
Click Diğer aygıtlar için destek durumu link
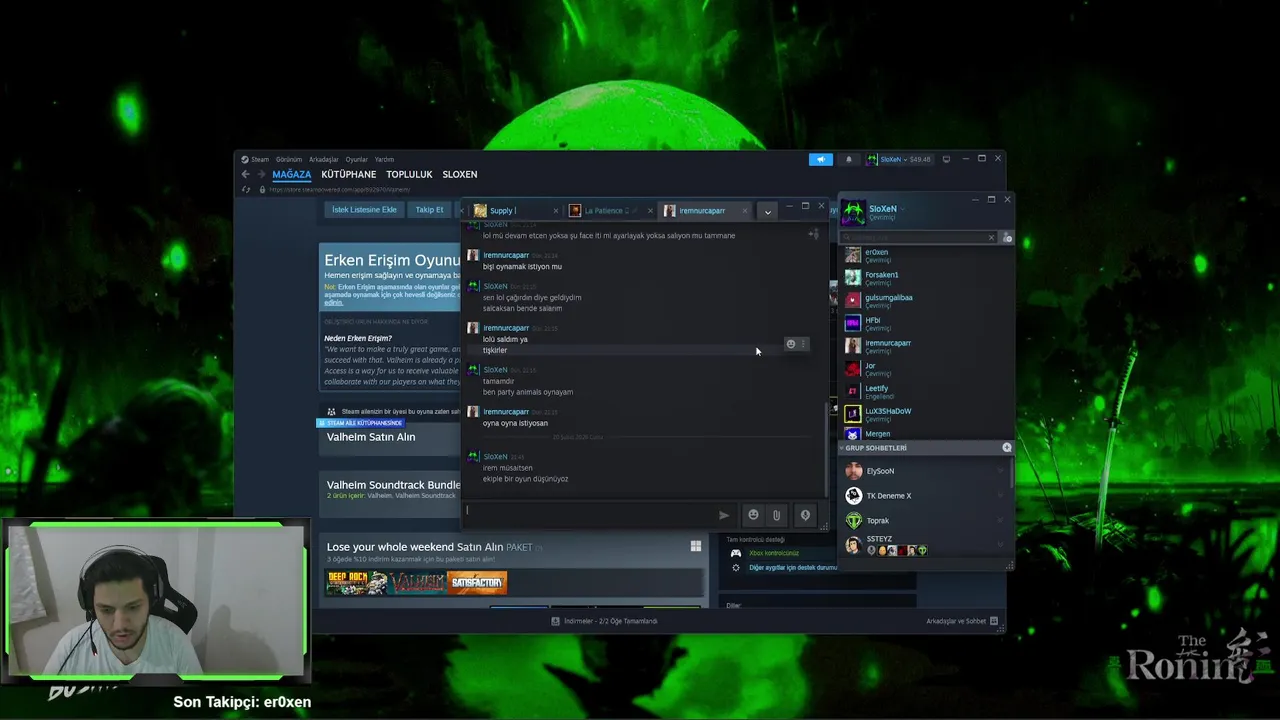click(793, 567)
